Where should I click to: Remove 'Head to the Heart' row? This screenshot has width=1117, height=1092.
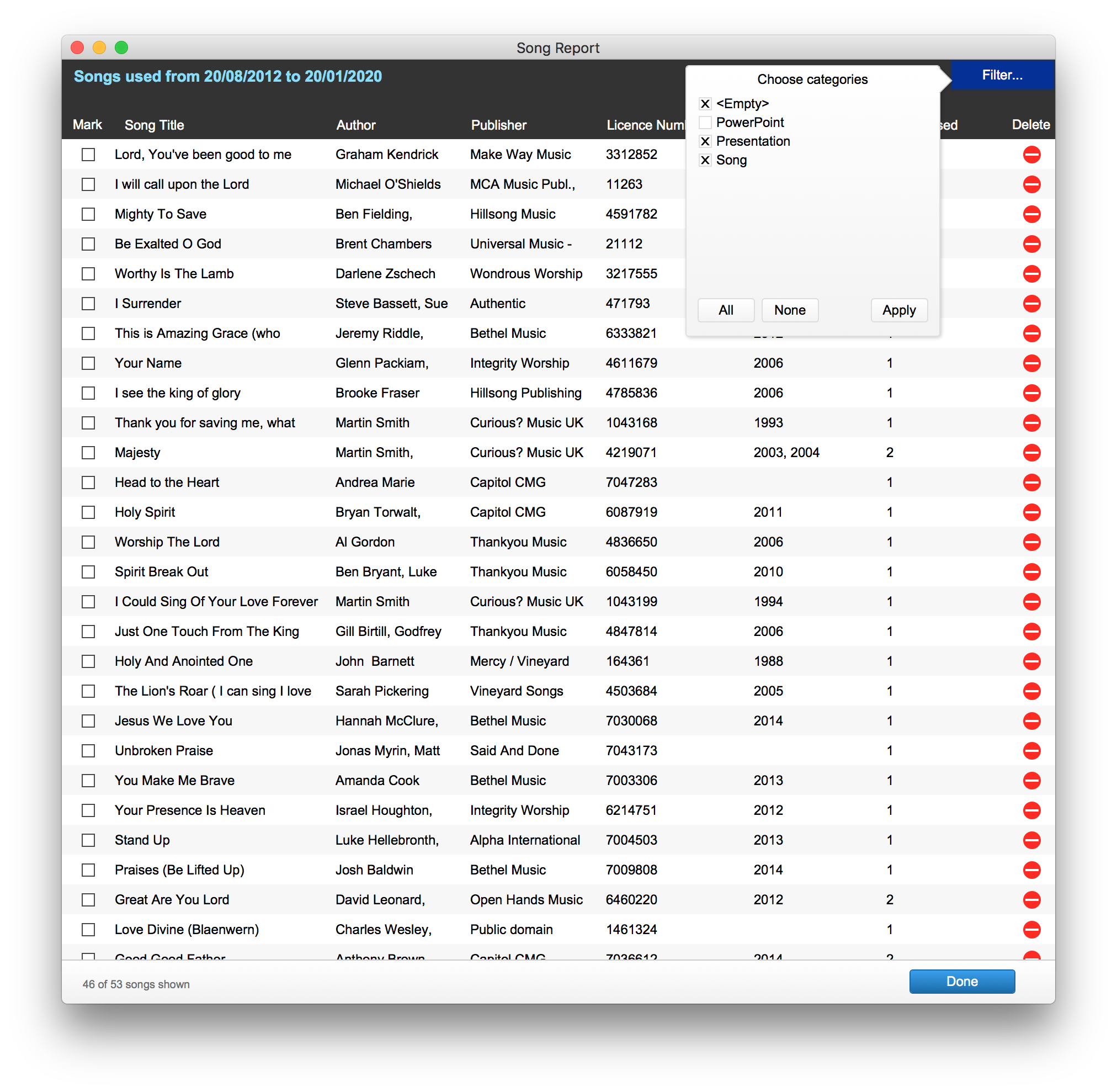tap(1031, 483)
